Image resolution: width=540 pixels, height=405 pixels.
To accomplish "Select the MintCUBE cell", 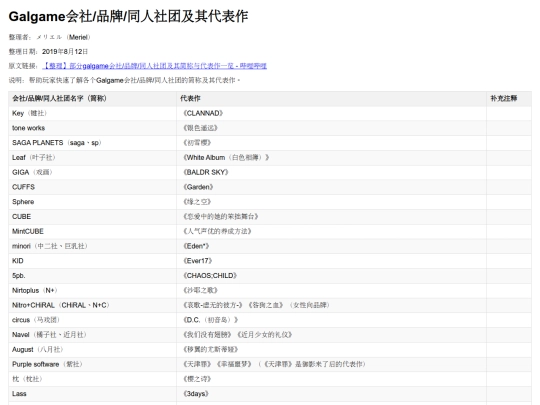I will [92, 231].
